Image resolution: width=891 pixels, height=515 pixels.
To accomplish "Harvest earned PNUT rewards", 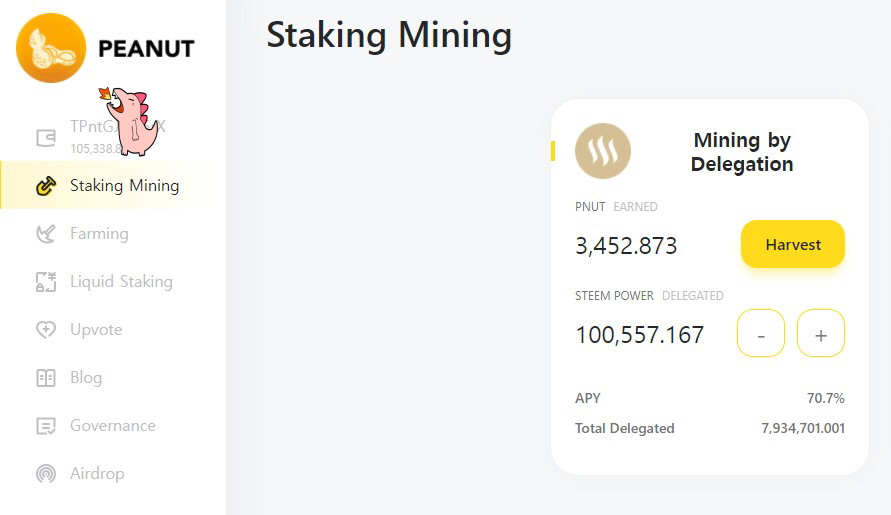I will click(792, 245).
